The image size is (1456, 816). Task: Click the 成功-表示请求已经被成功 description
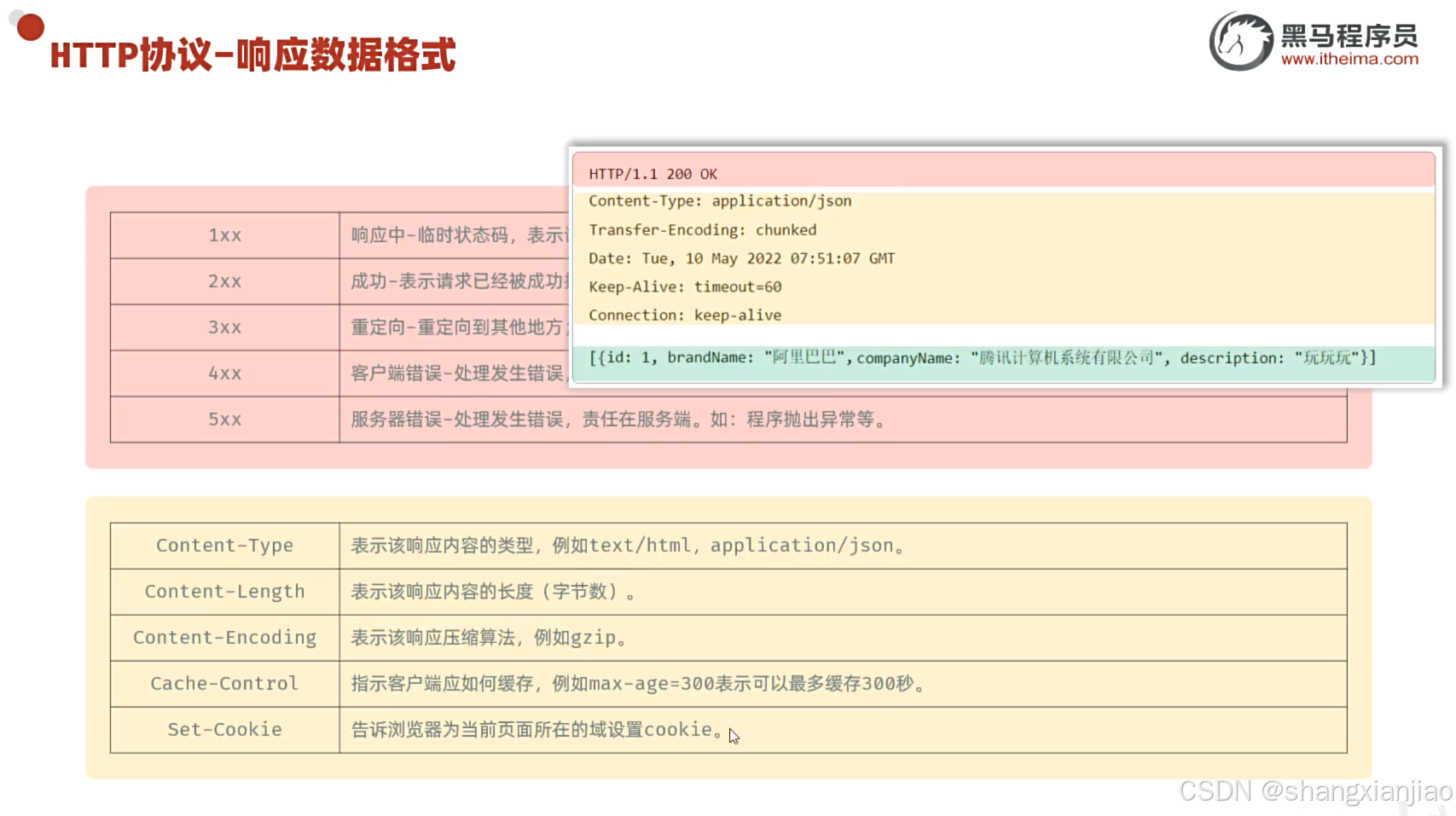point(459,281)
